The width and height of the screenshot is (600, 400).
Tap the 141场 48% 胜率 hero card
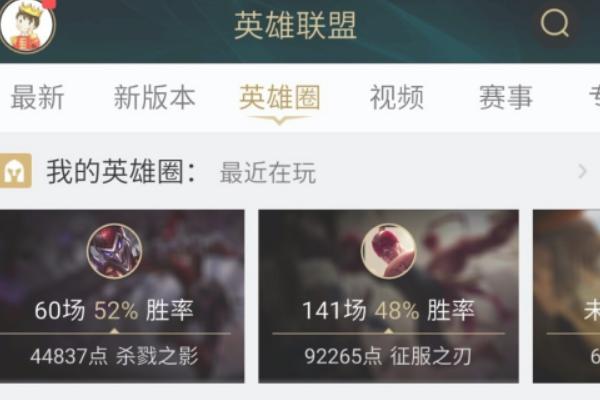pos(389,296)
